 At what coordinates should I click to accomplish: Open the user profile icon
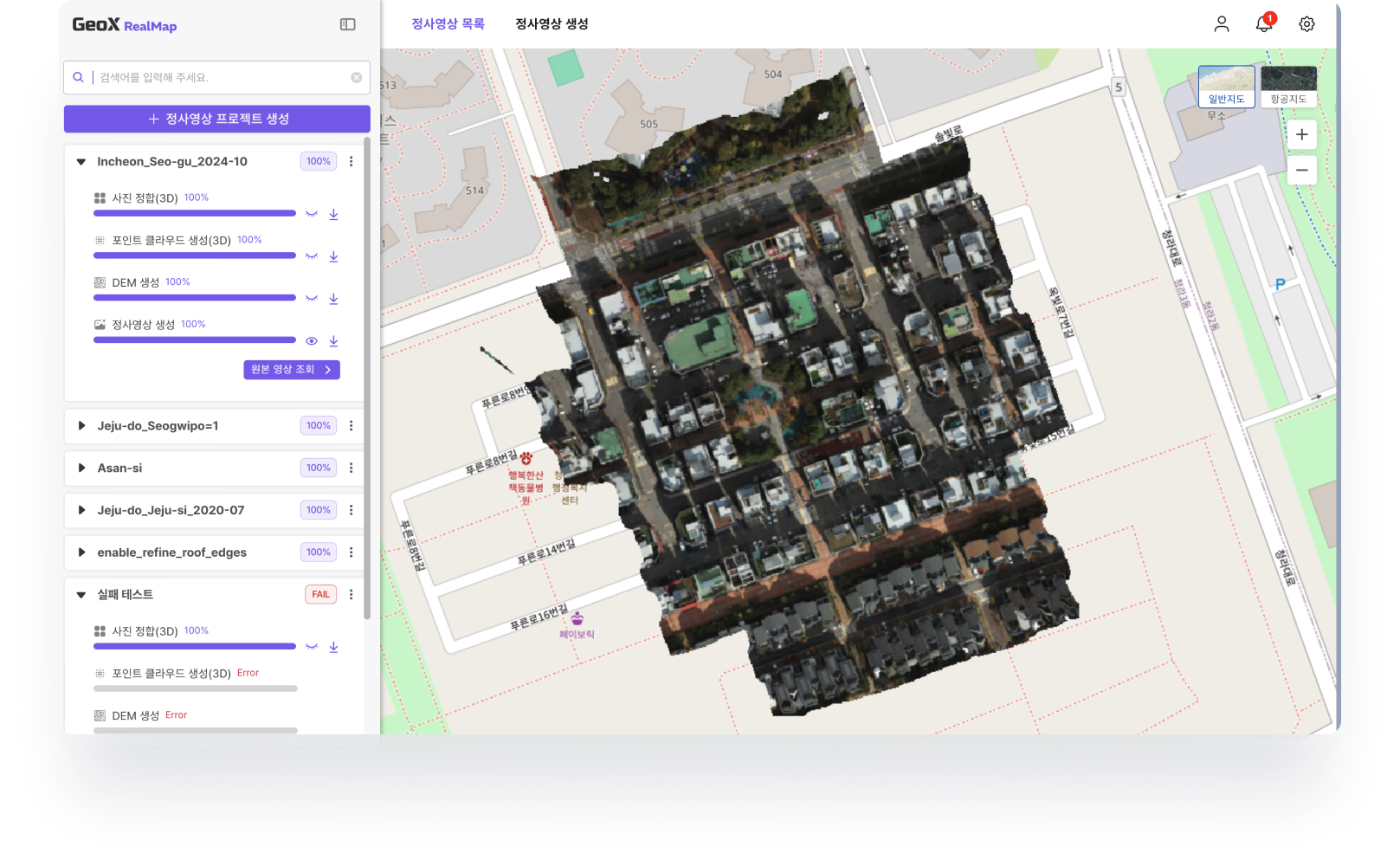[x=1221, y=24]
